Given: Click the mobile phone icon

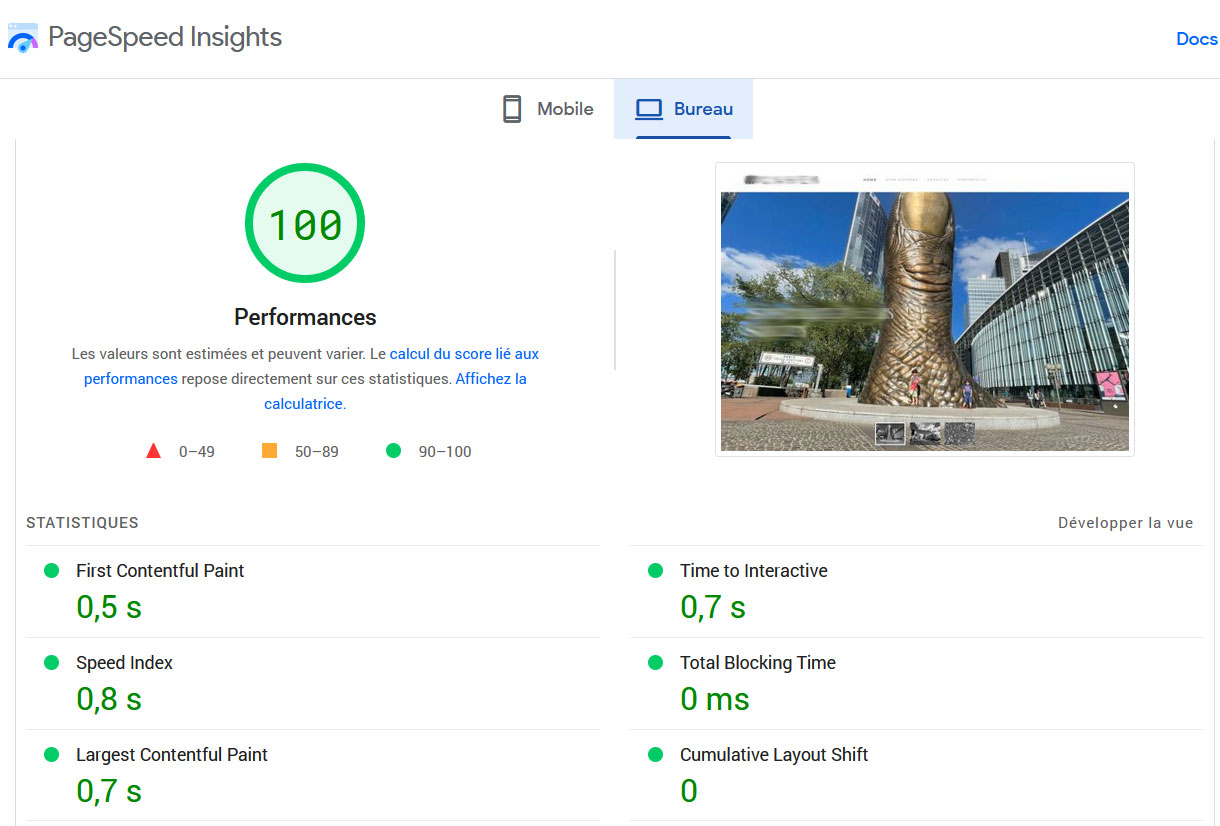Looking at the screenshot, I should [x=512, y=109].
